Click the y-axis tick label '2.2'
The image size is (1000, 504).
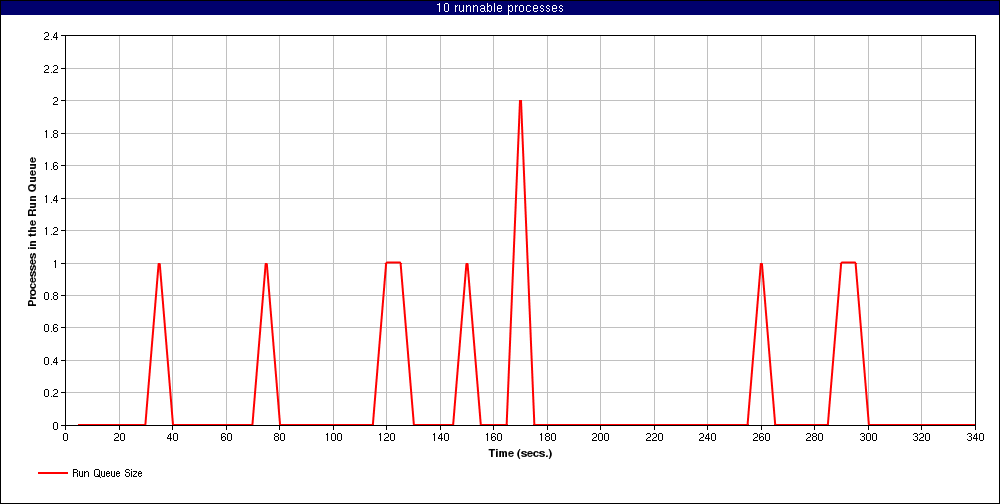[x=51, y=69]
